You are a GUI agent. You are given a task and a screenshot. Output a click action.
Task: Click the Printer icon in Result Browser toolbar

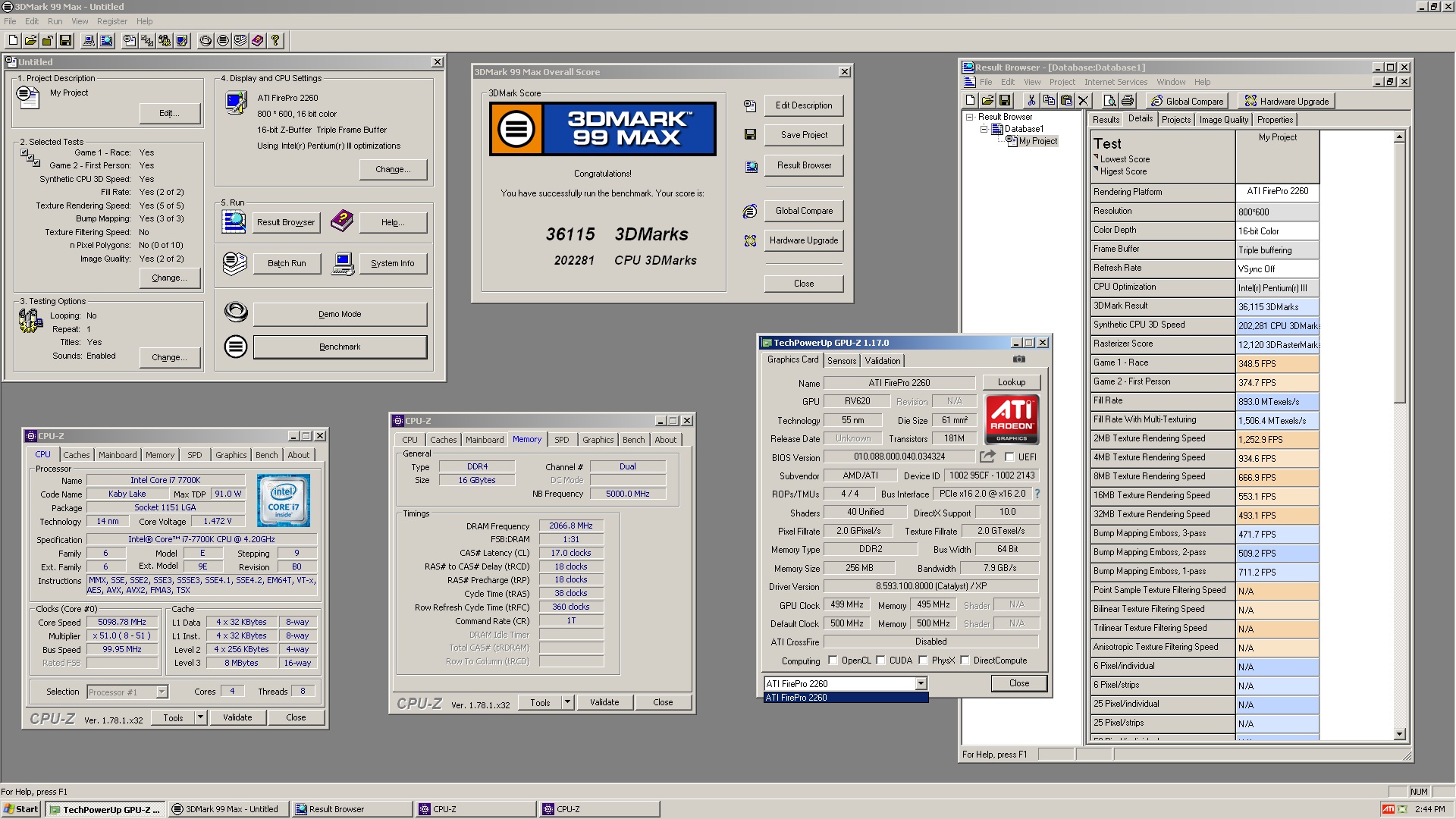pyautogui.click(x=1128, y=101)
